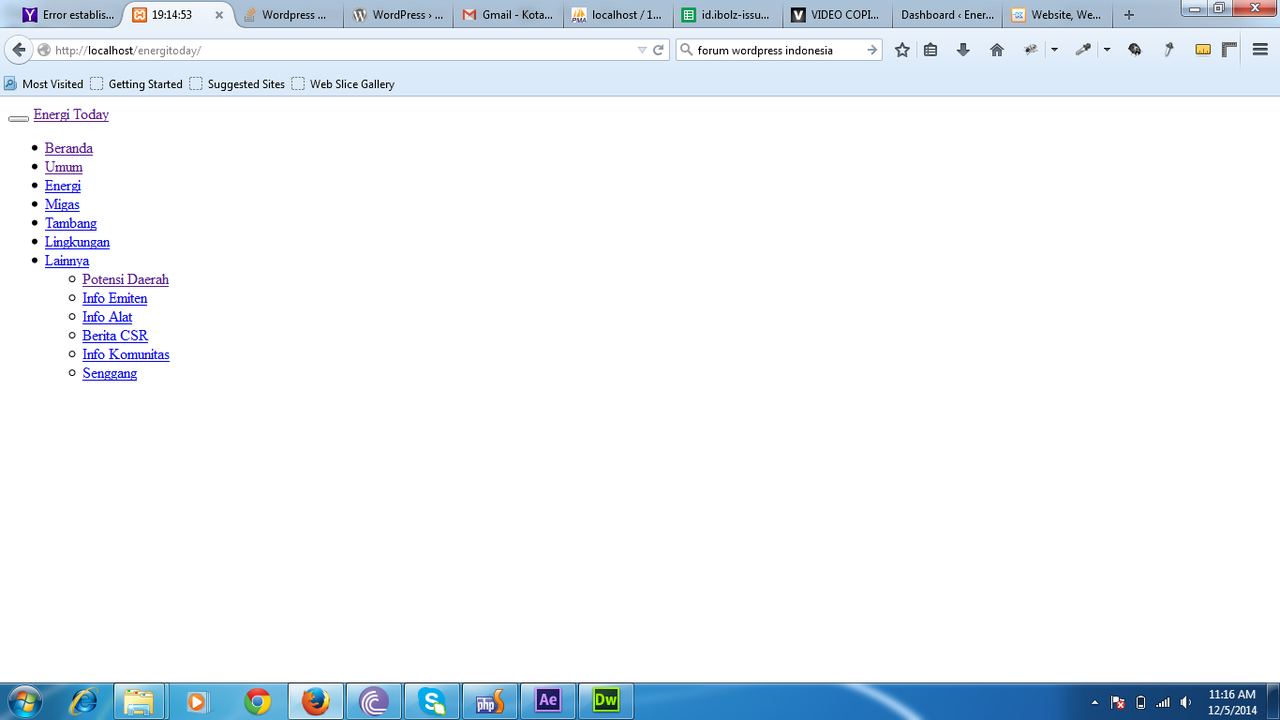The height and width of the screenshot is (720, 1280).
Task: Open the Downloads arrow icon
Action: (x=963, y=50)
